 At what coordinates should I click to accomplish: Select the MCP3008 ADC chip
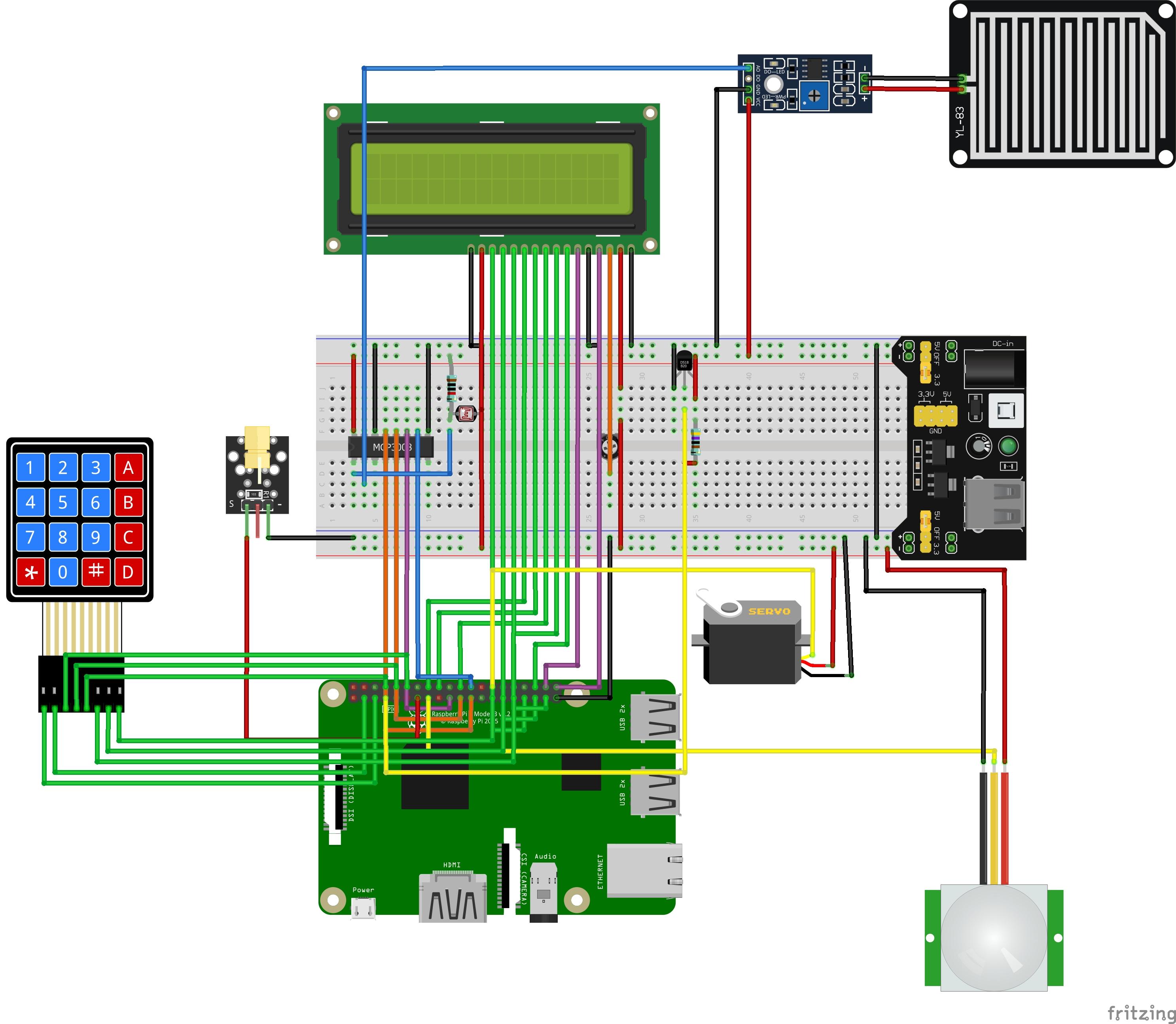click(x=391, y=447)
